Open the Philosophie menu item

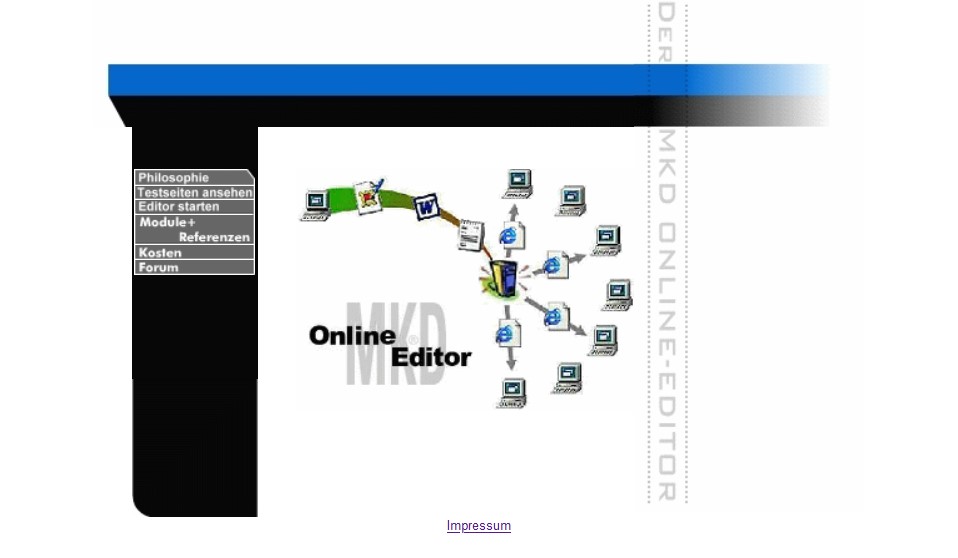[x=194, y=177]
